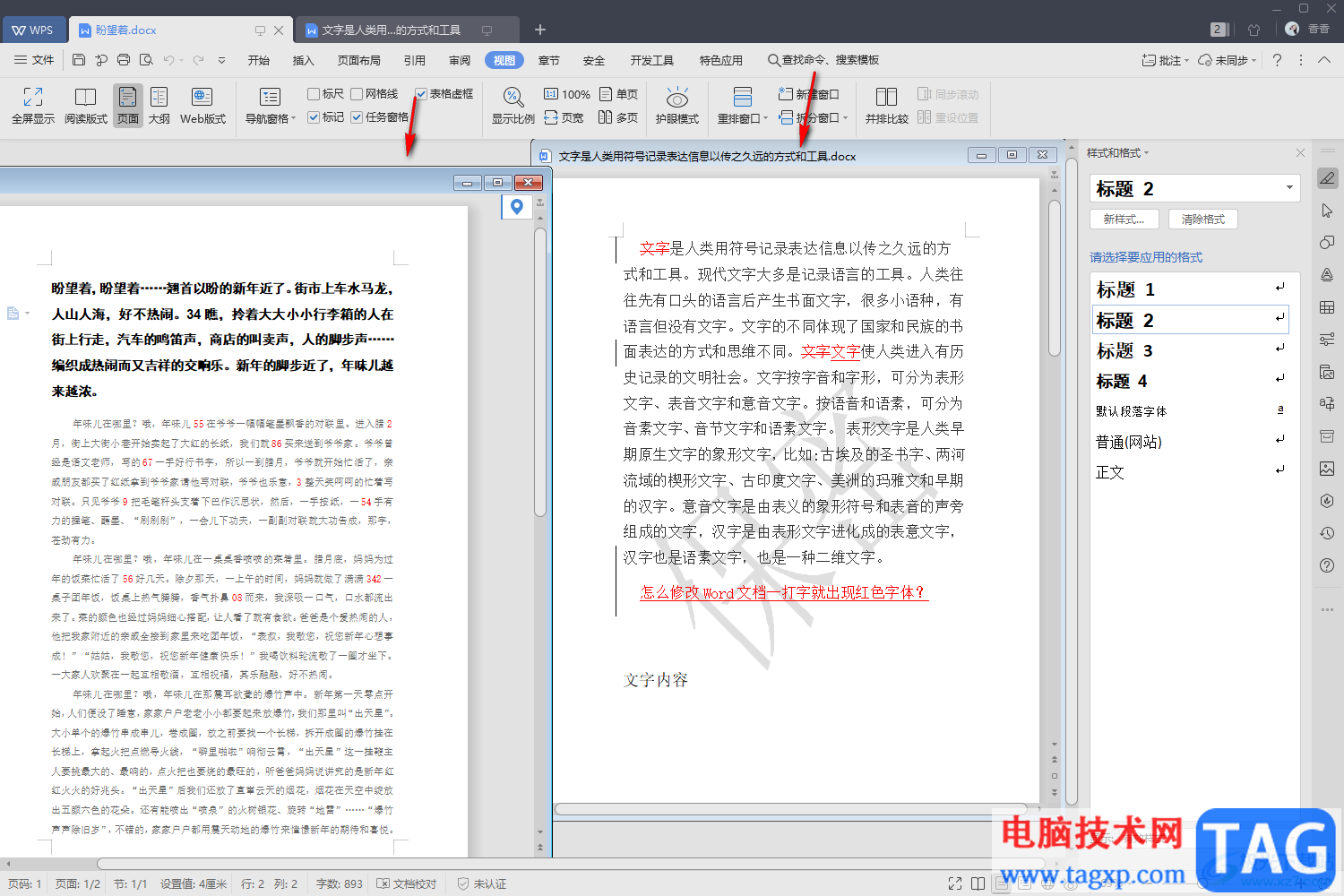Screen dimensions: 1344x896
Task: Click the save icon in quick toolbar
Action: 79,60
